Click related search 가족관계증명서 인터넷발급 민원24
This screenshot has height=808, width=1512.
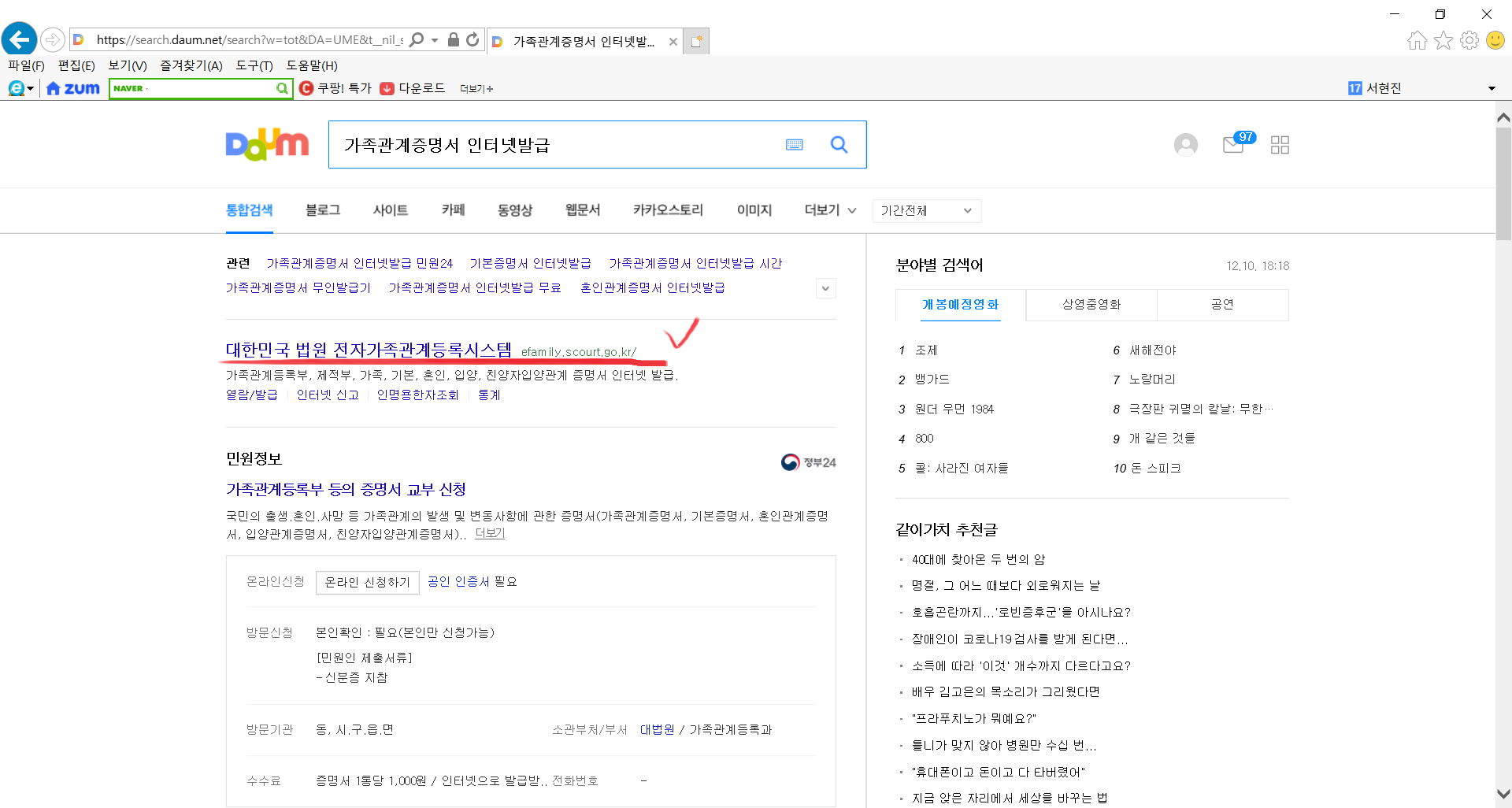pos(360,263)
